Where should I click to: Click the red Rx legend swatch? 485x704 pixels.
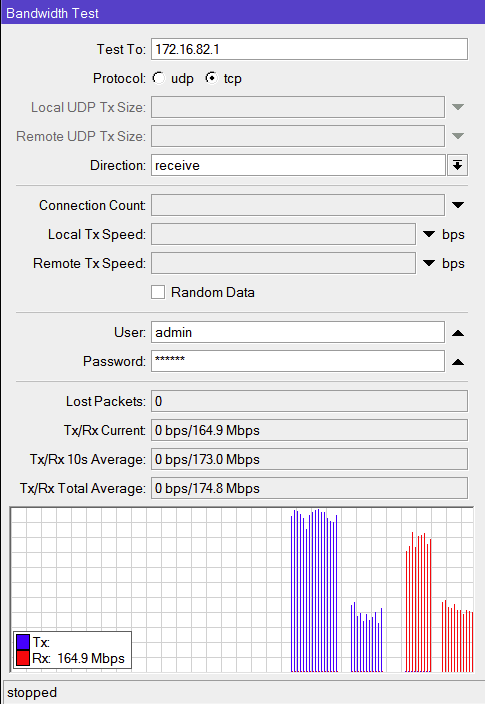[23, 658]
